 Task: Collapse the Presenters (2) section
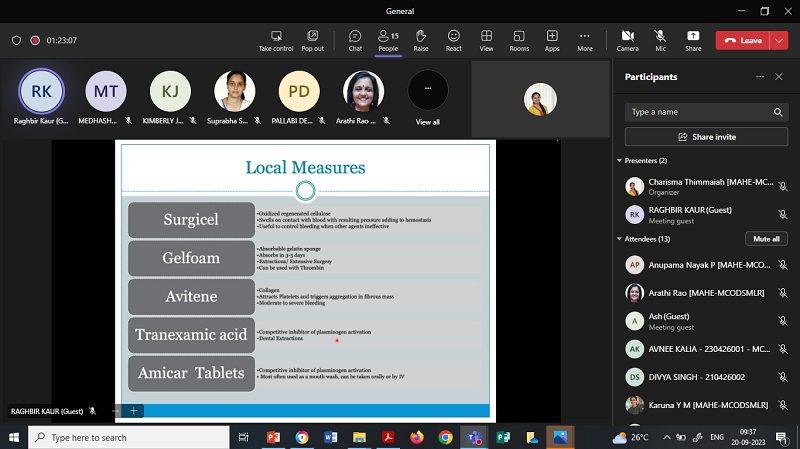point(619,160)
